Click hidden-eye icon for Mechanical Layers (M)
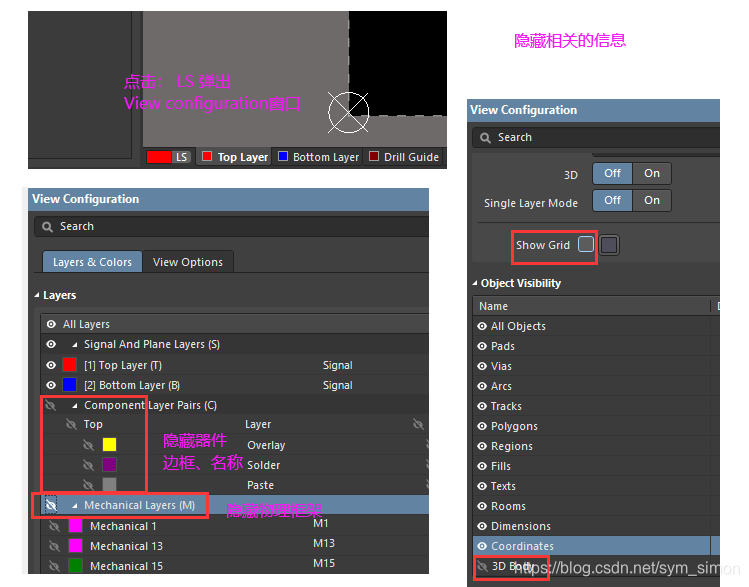The width and height of the screenshot is (749, 587). 51,505
